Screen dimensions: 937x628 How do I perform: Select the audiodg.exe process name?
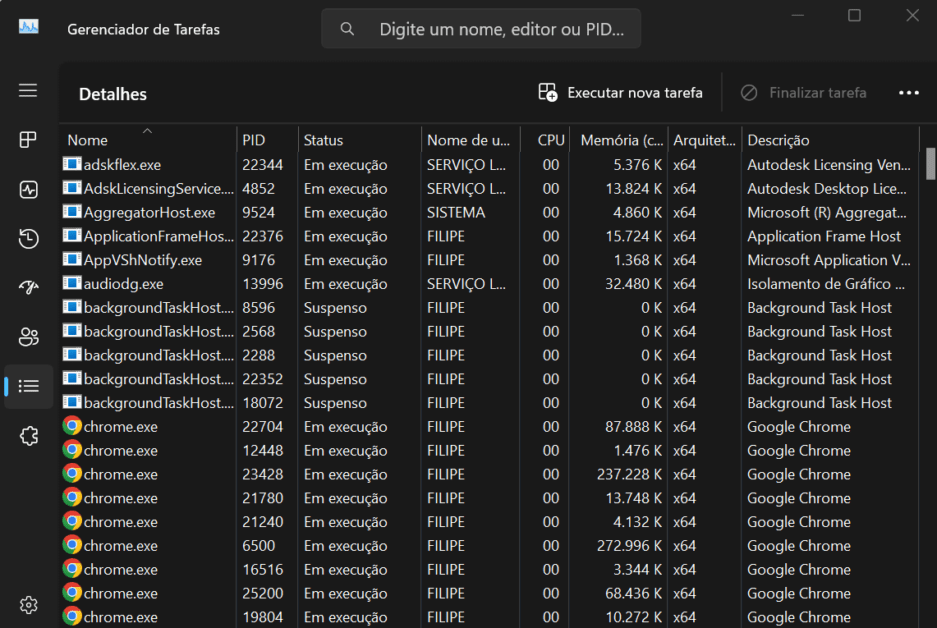click(123, 284)
